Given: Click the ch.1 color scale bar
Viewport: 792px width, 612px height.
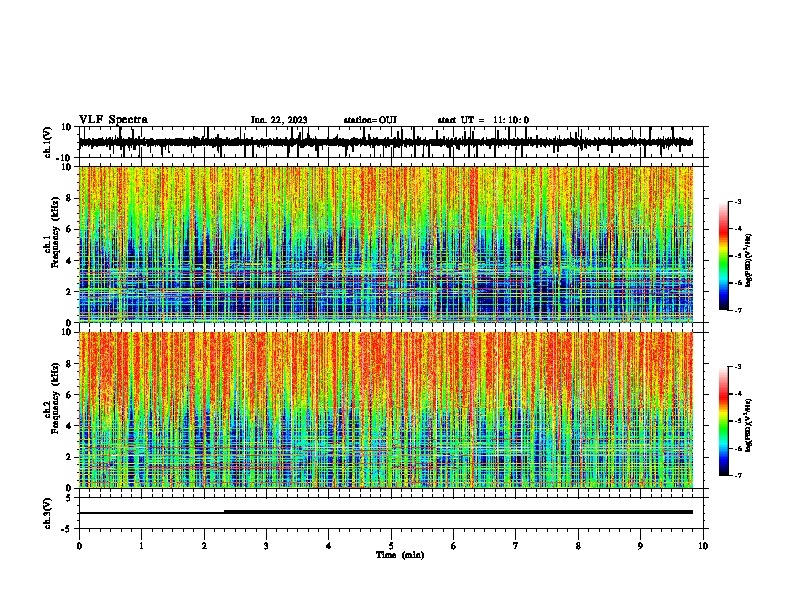Looking at the screenshot, I should pyautogui.click(x=723, y=256).
